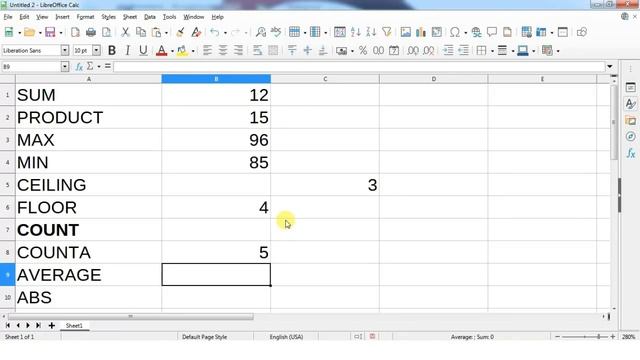The image size is (640, 360).
Task: Open the Name Box dropdown arrow
Action: click(65, 67)
